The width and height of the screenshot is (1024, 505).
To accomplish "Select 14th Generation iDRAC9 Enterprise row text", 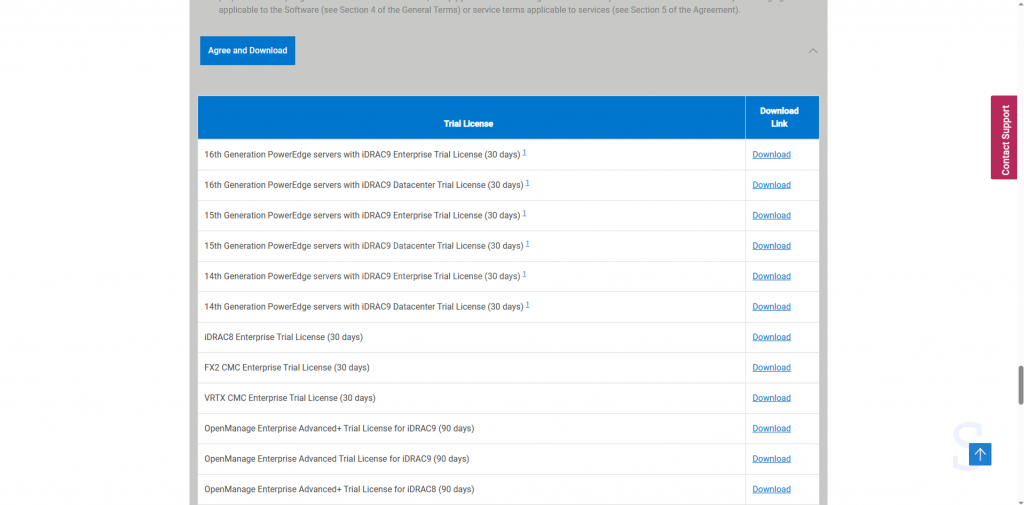I will tap(362, 276).
